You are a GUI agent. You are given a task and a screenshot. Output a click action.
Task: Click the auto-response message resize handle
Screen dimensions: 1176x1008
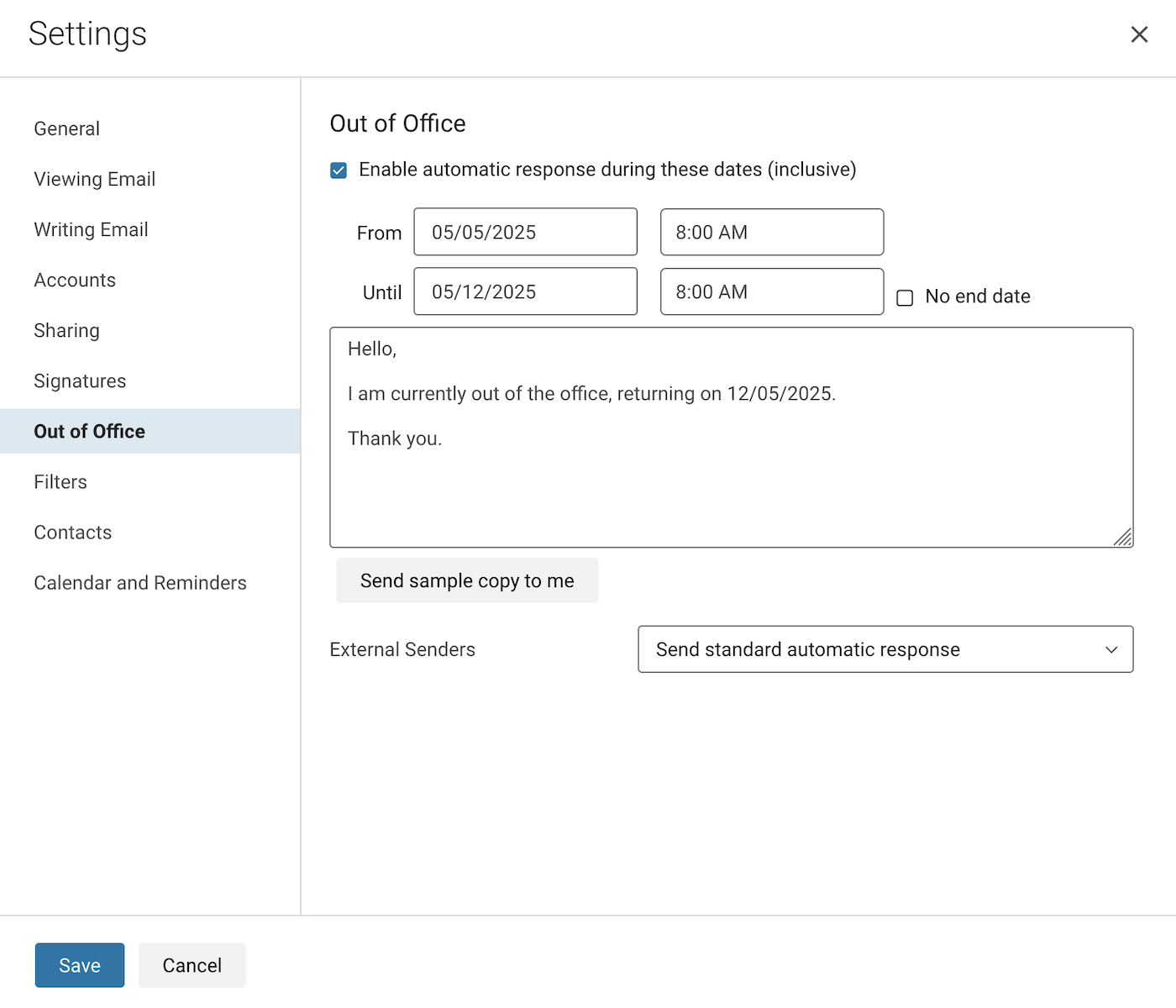(1123, 538)
